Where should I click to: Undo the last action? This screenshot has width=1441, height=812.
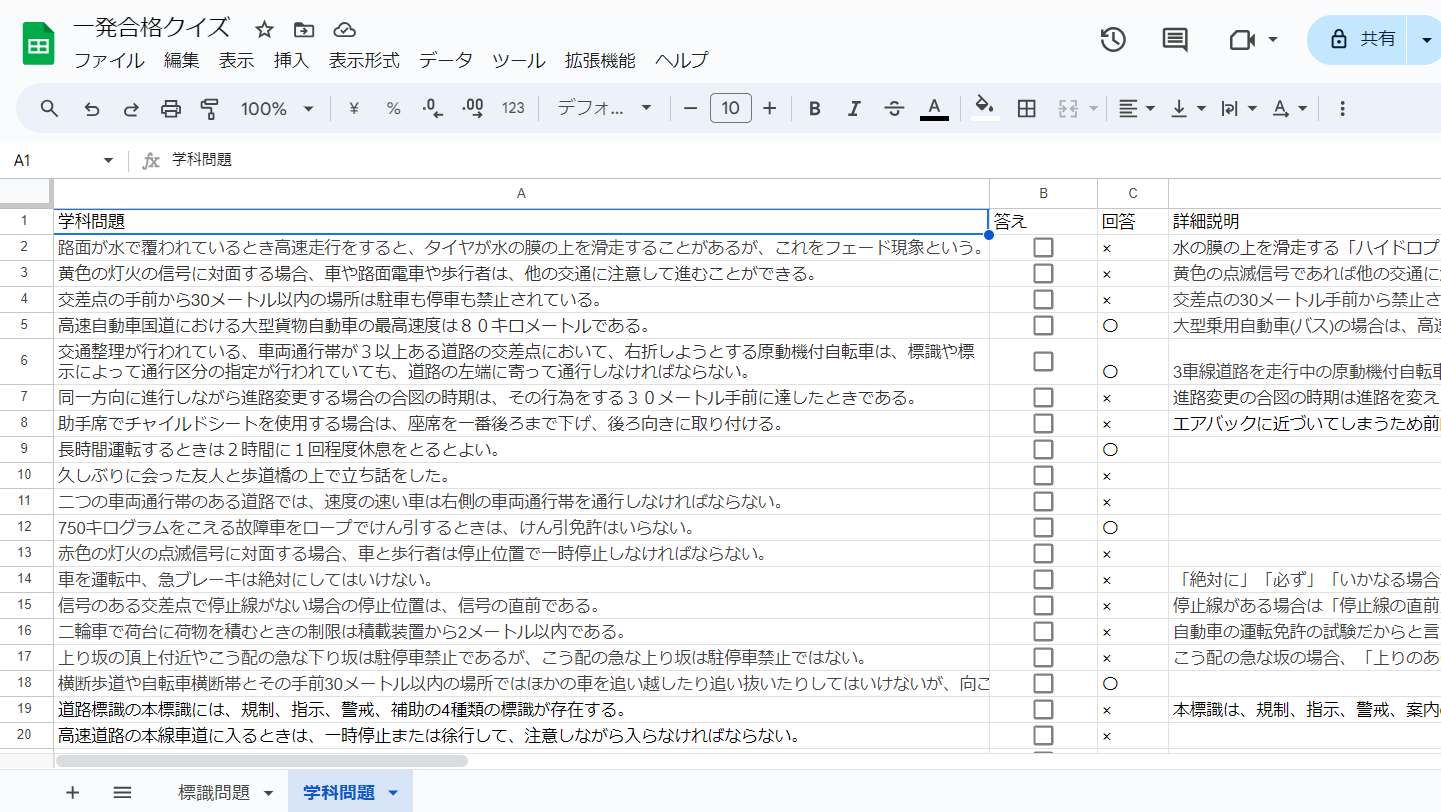click(x=92, y=108)
